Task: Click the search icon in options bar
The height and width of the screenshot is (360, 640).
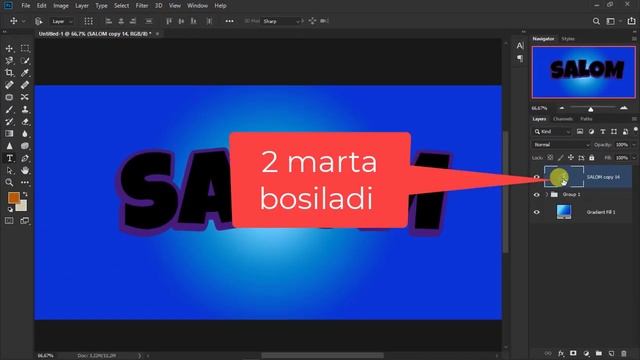Action: click(596, 21)
